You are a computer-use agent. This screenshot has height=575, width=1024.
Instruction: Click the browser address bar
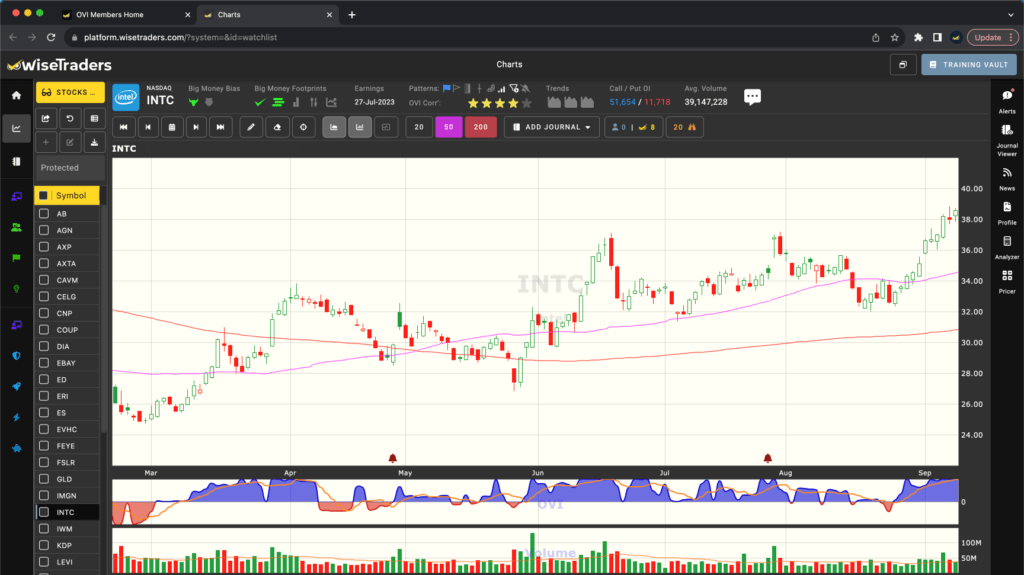(x=465, y=37)
